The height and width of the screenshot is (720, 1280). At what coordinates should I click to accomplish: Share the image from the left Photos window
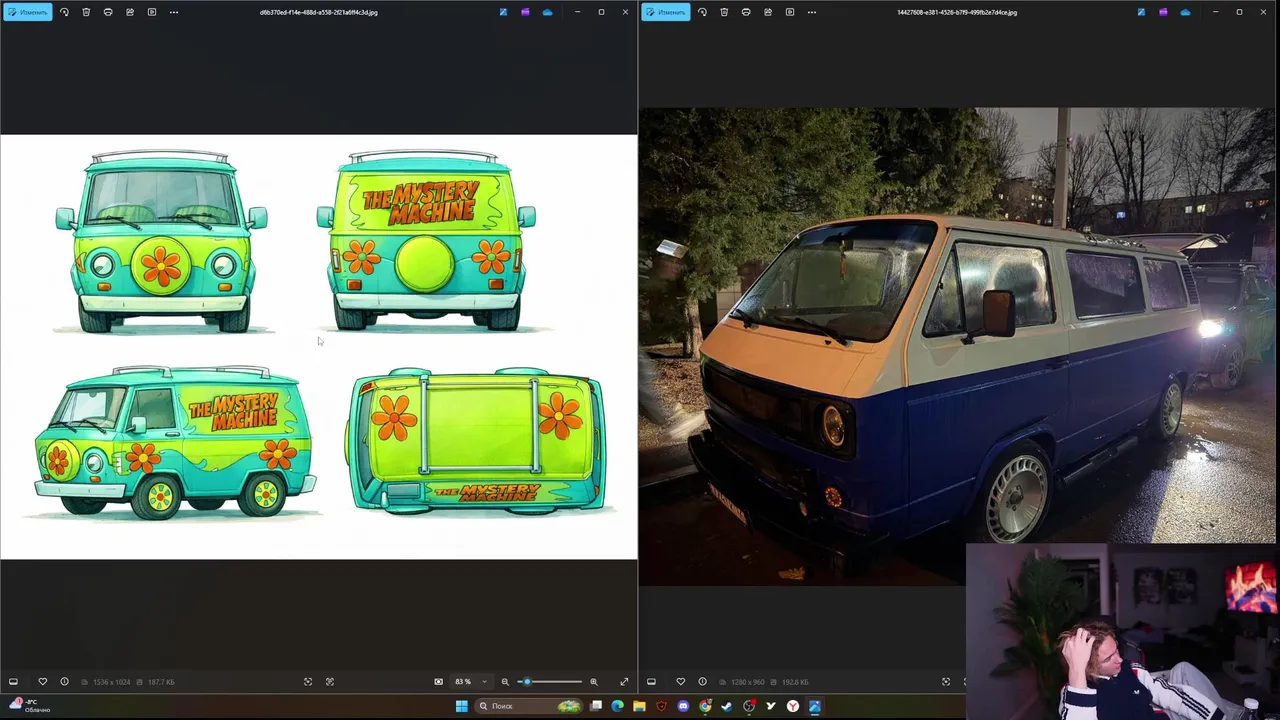(130, 12)
